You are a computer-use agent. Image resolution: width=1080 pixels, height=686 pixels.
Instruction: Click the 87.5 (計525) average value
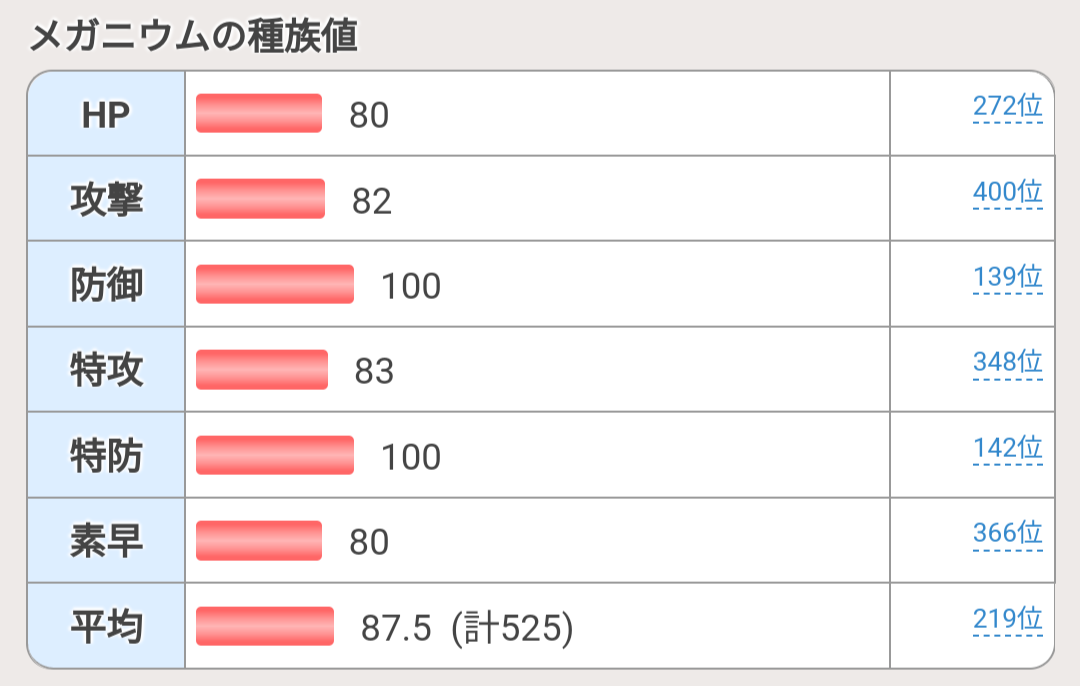click(466, 628)
